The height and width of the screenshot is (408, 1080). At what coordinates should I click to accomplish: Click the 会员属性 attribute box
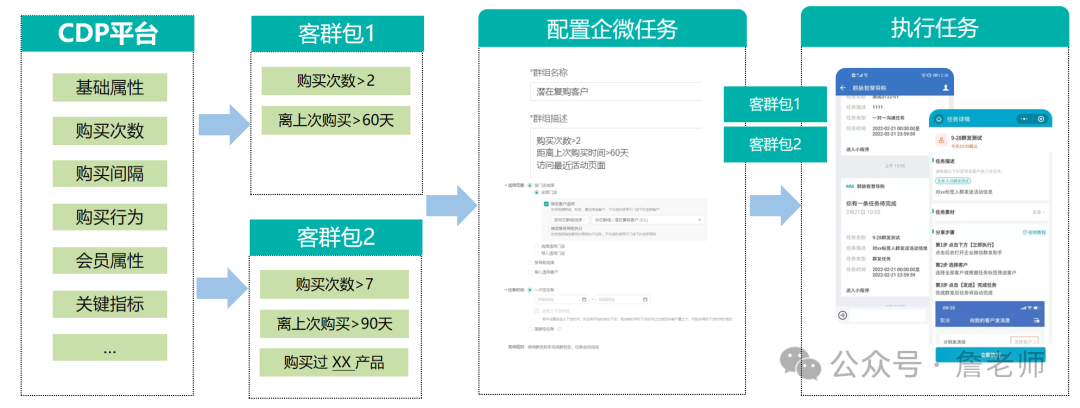(x=110, y=261)
